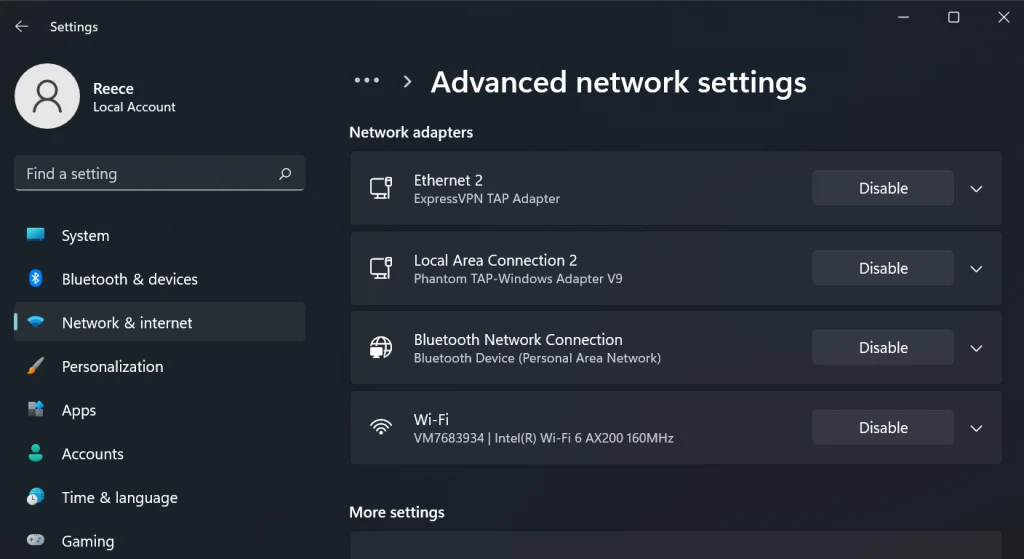Screen dimensions: 1024x559
Task: Click the search magnifier icon
Action: [285, 174]
